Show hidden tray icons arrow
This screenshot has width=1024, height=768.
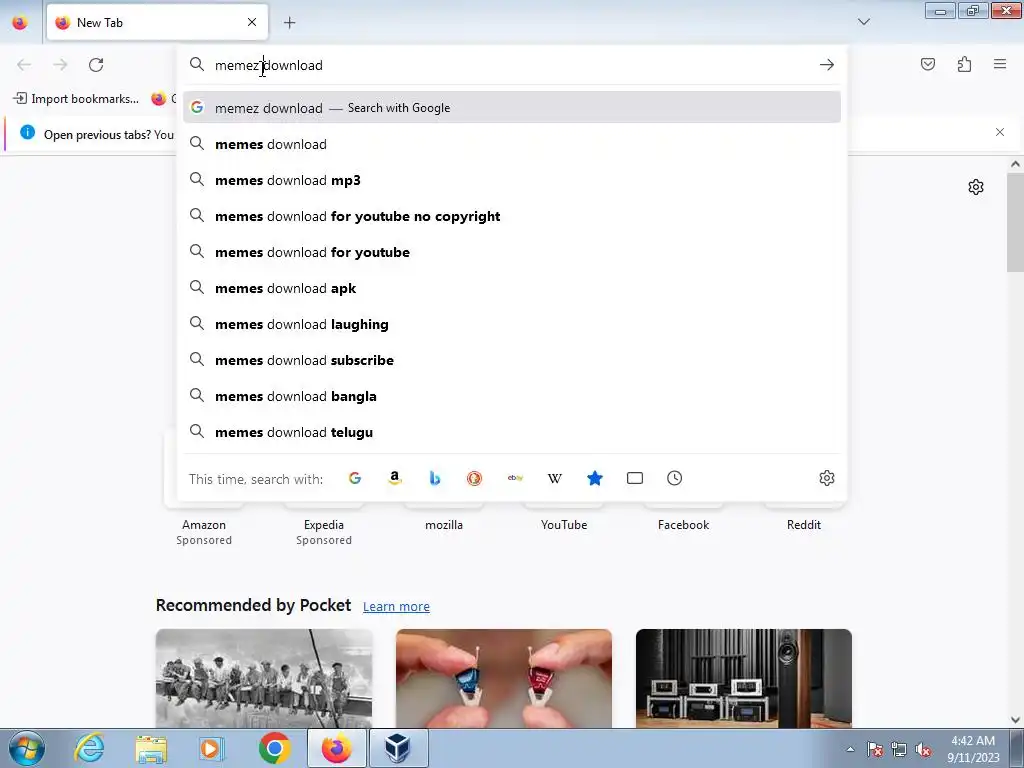850,749
